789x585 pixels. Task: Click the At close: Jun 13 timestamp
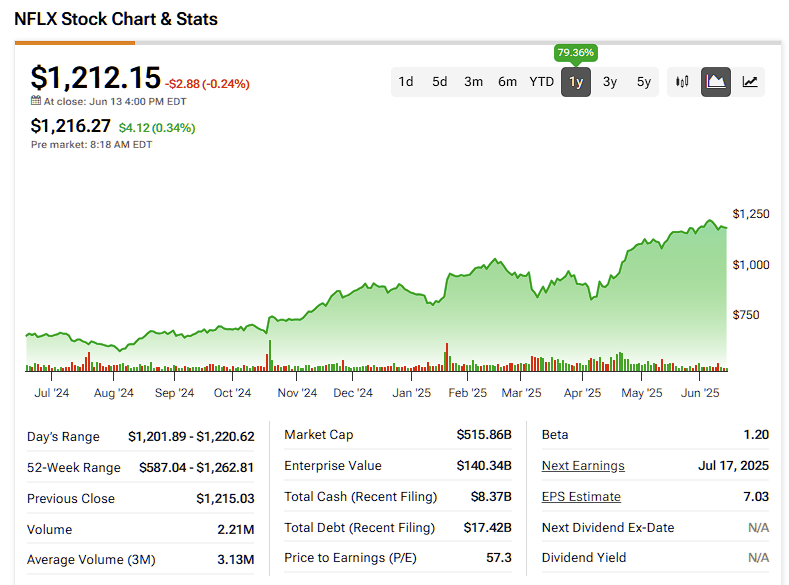tap(115, 102)
